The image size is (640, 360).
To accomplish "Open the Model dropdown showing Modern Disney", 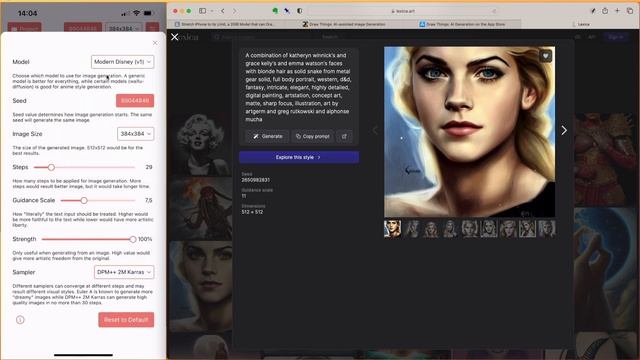I will (x=122, y=62).
